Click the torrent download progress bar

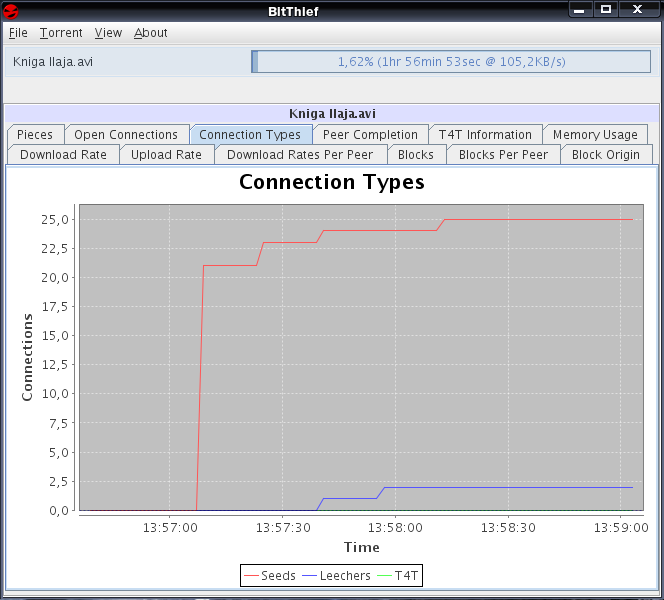point(451,62)
